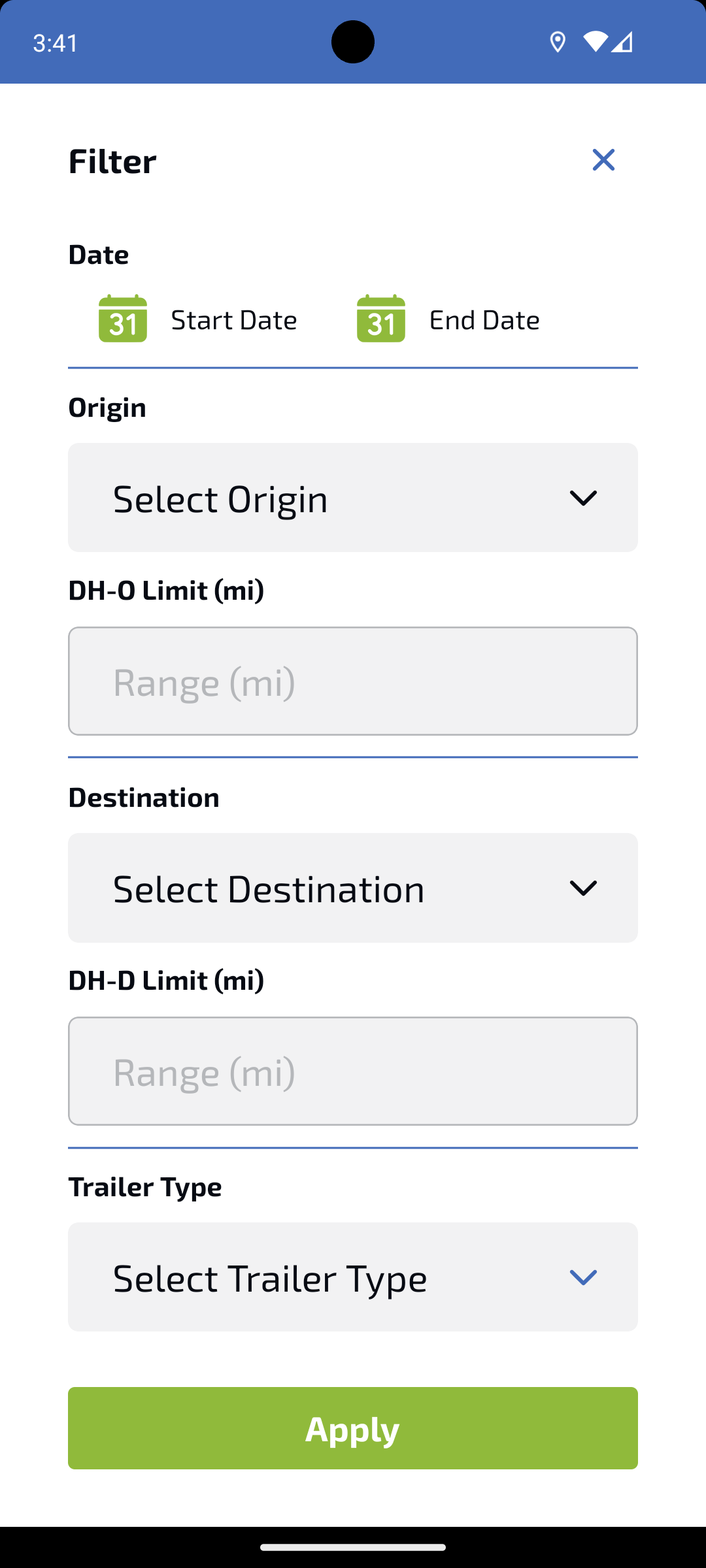Apply the filter settings

[353, 1428]
